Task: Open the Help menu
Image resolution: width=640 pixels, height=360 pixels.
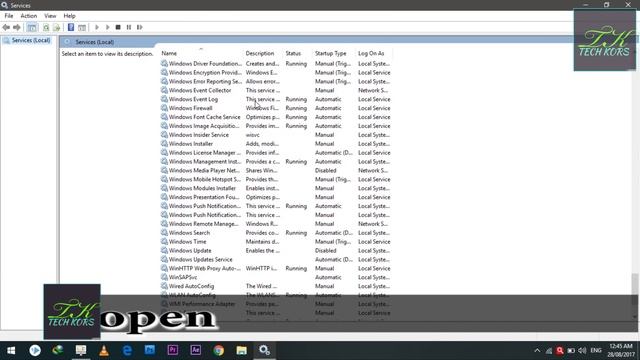Action: pos(69,16)
